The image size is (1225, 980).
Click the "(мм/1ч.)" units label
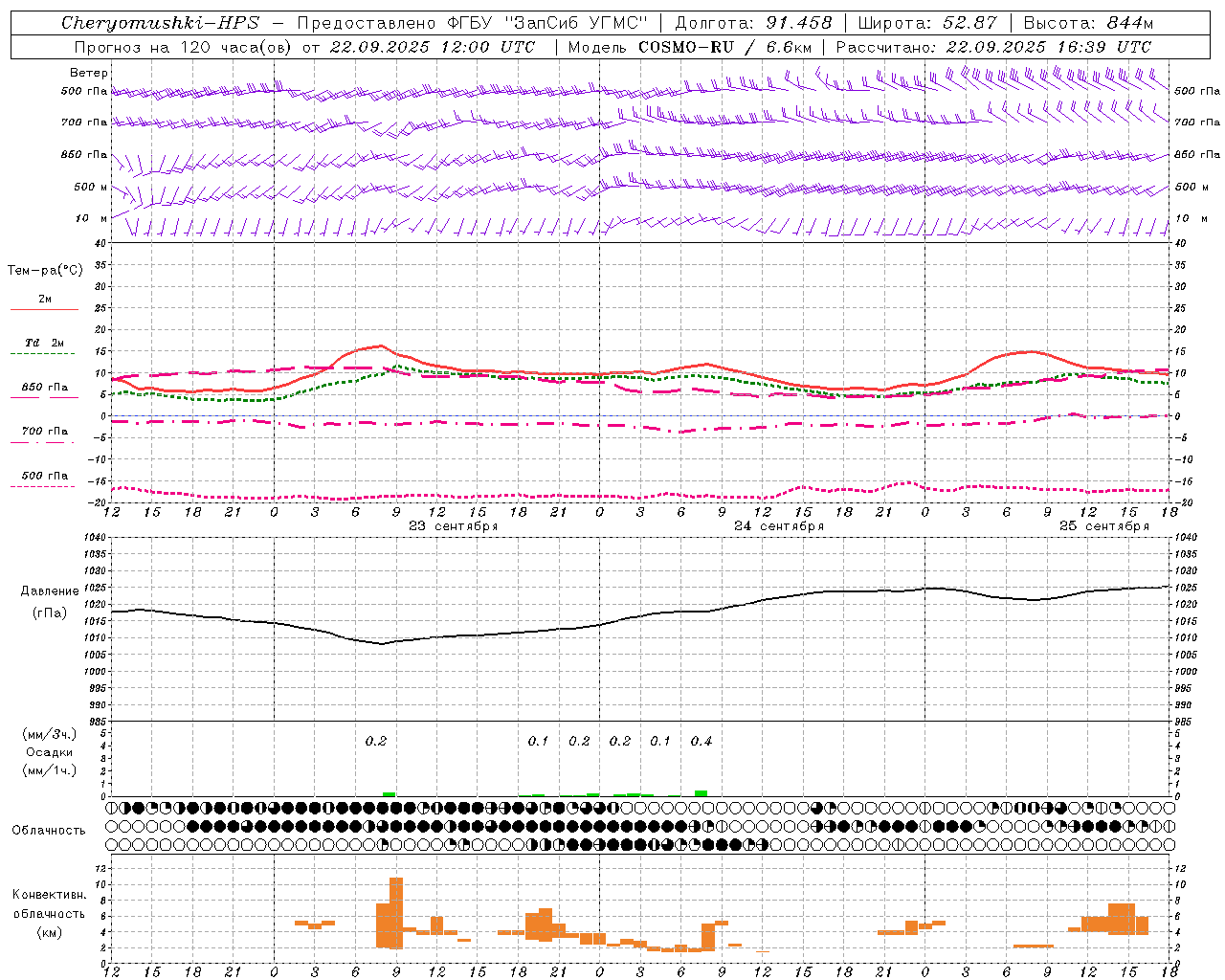coord(49,770)
